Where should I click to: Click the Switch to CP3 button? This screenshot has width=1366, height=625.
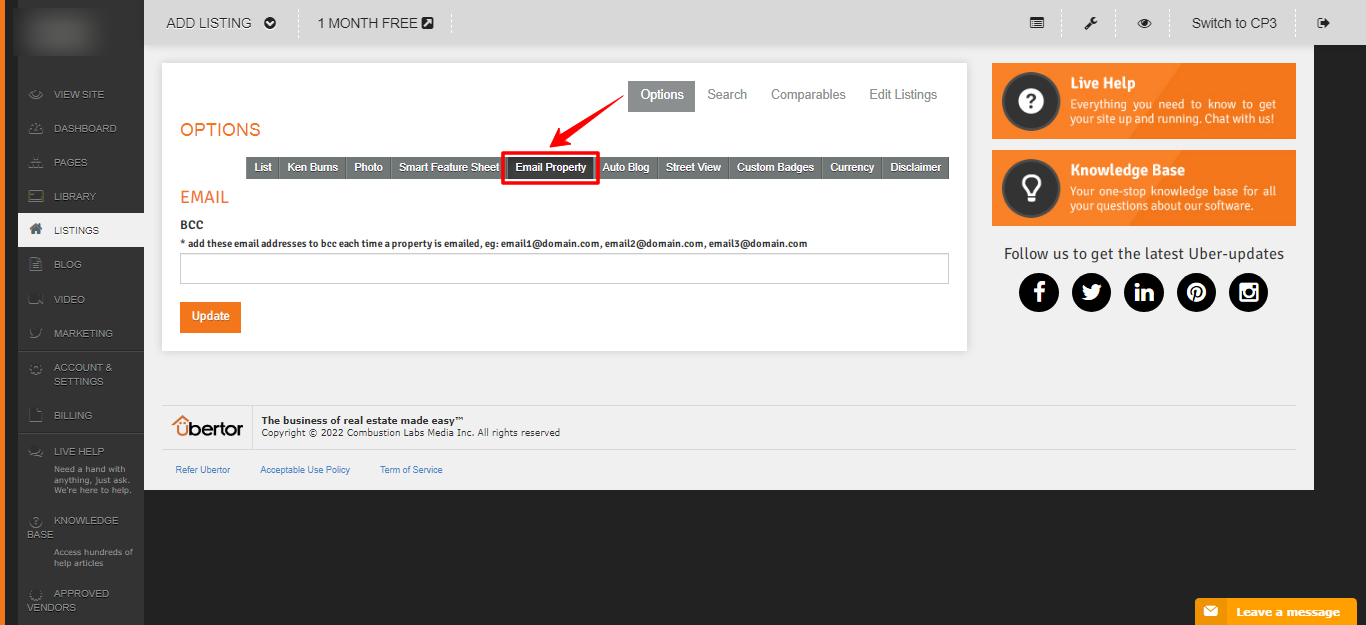1234,23
